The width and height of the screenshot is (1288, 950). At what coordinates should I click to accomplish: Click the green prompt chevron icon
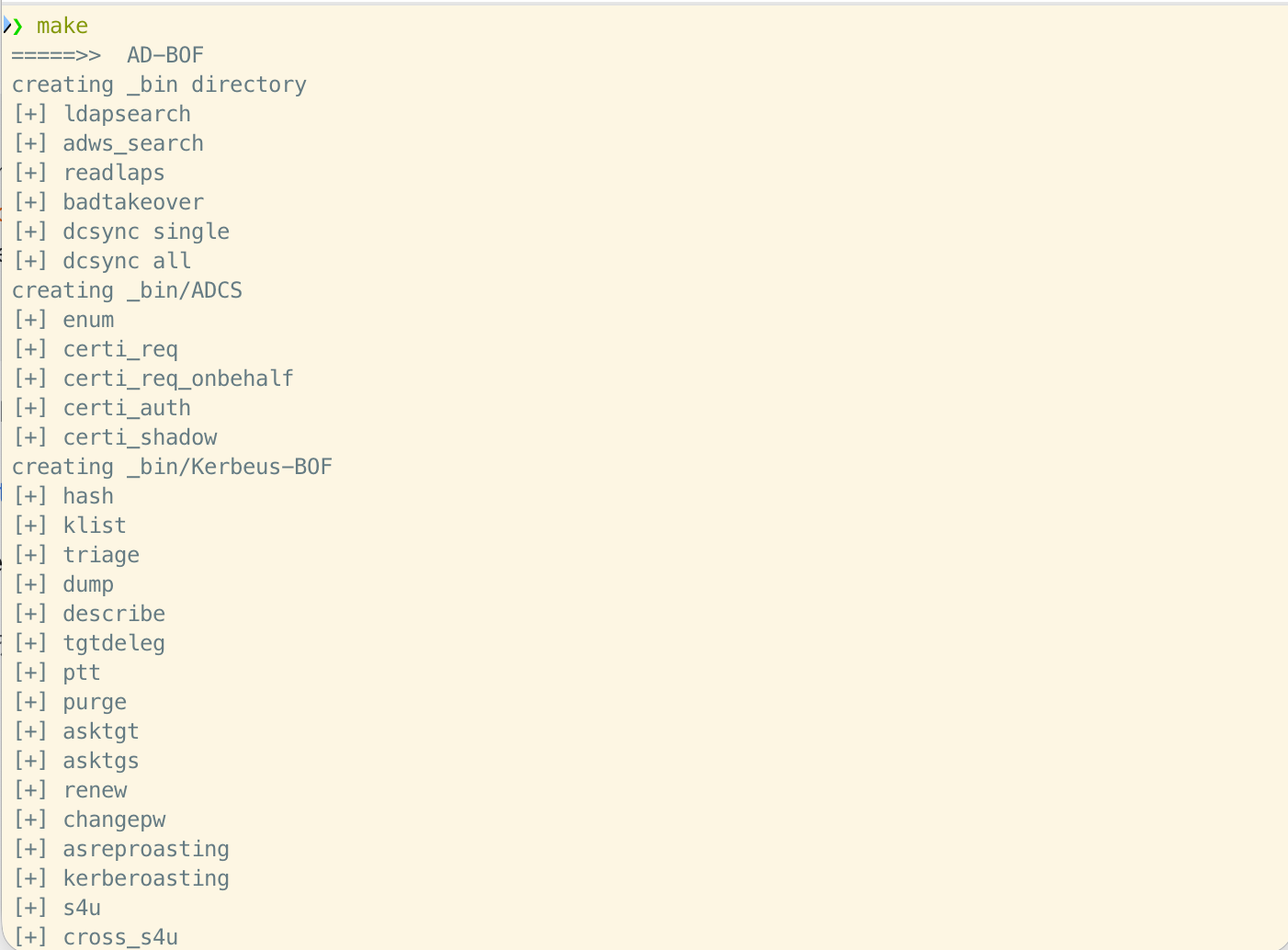click(17, 26)
